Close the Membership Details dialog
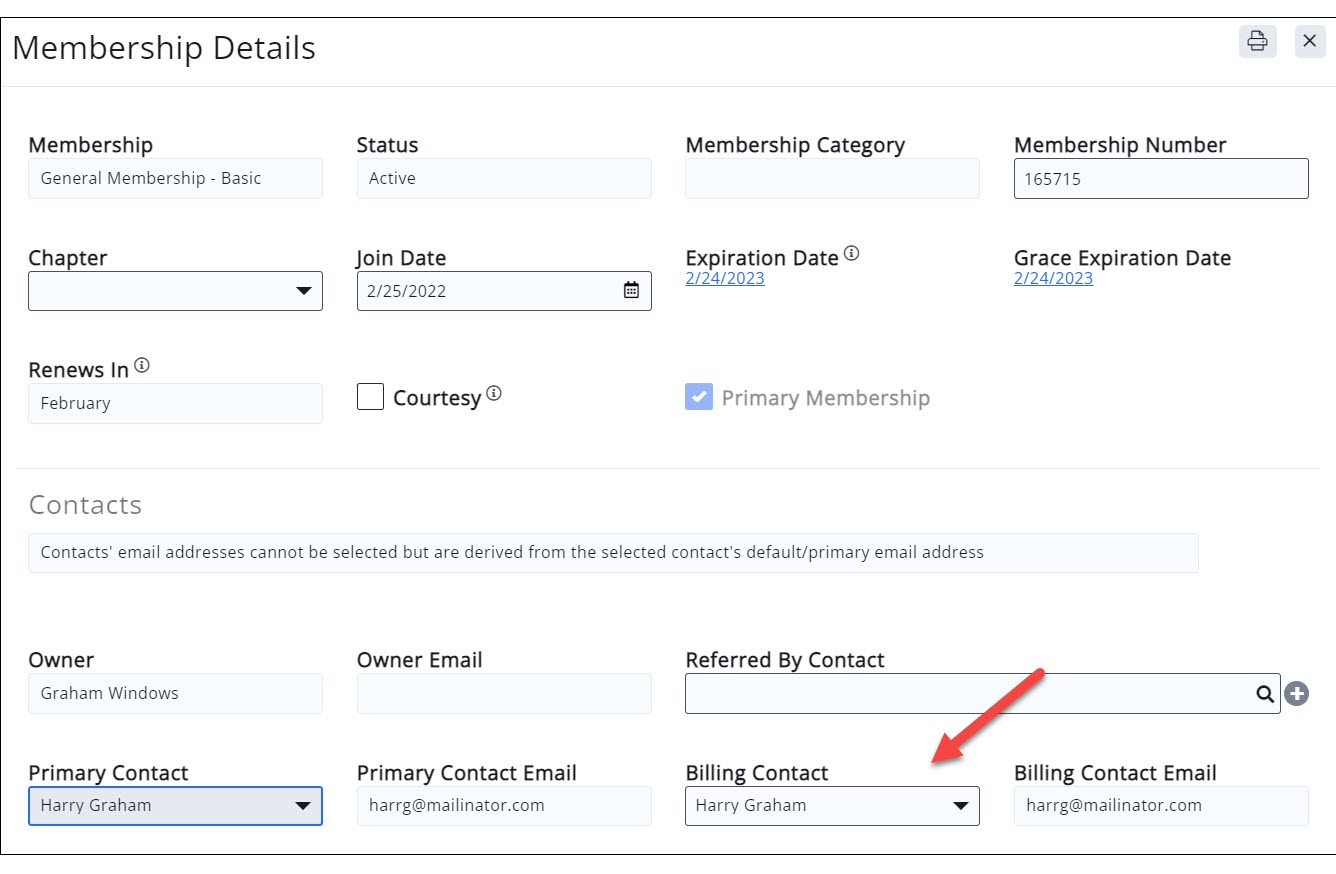The image size is (1336, 874). (1310, 41)
